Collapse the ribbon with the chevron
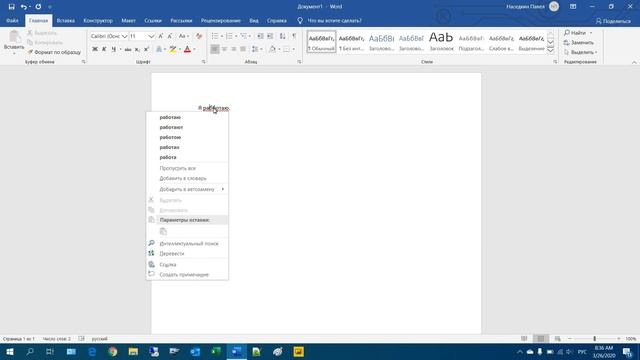This screenshot has width=640, height=360. click(x=634, y=62)
